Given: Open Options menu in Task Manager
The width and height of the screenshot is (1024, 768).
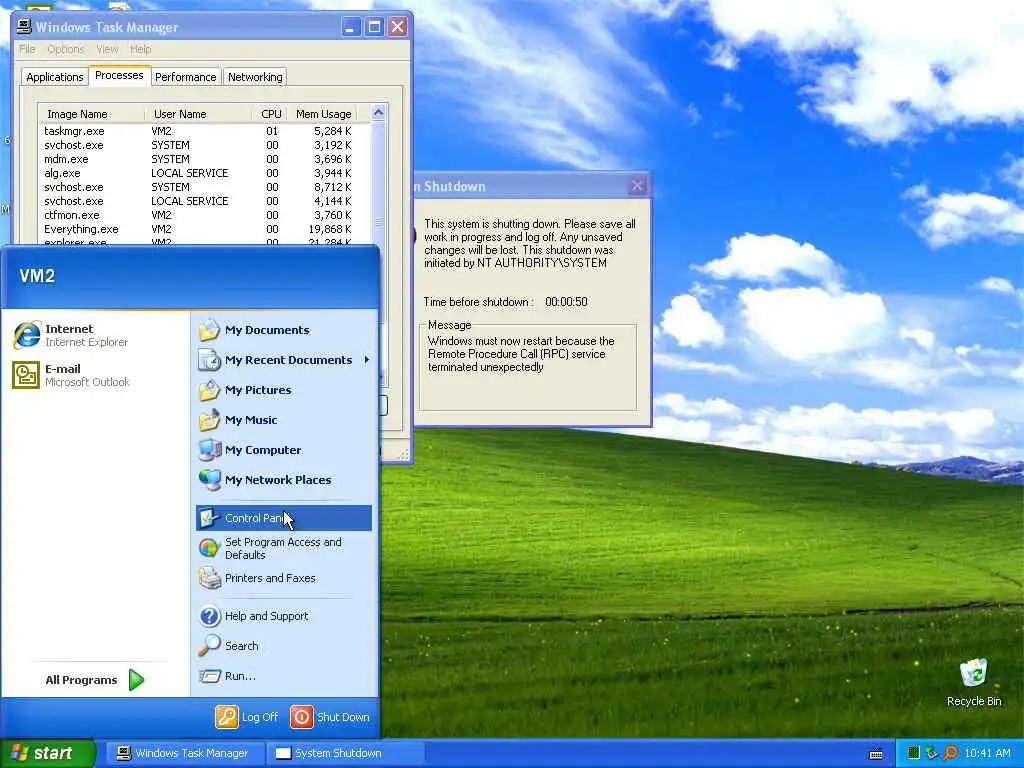Looking at the screenshot, I should click(65, 49).
